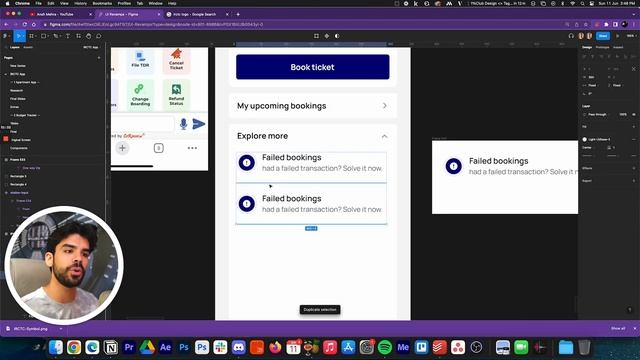Image resolution: width=640 pixels, height=360 pixels.
Task: Click the File TDR tile
Action: click(x=140, y=60)
